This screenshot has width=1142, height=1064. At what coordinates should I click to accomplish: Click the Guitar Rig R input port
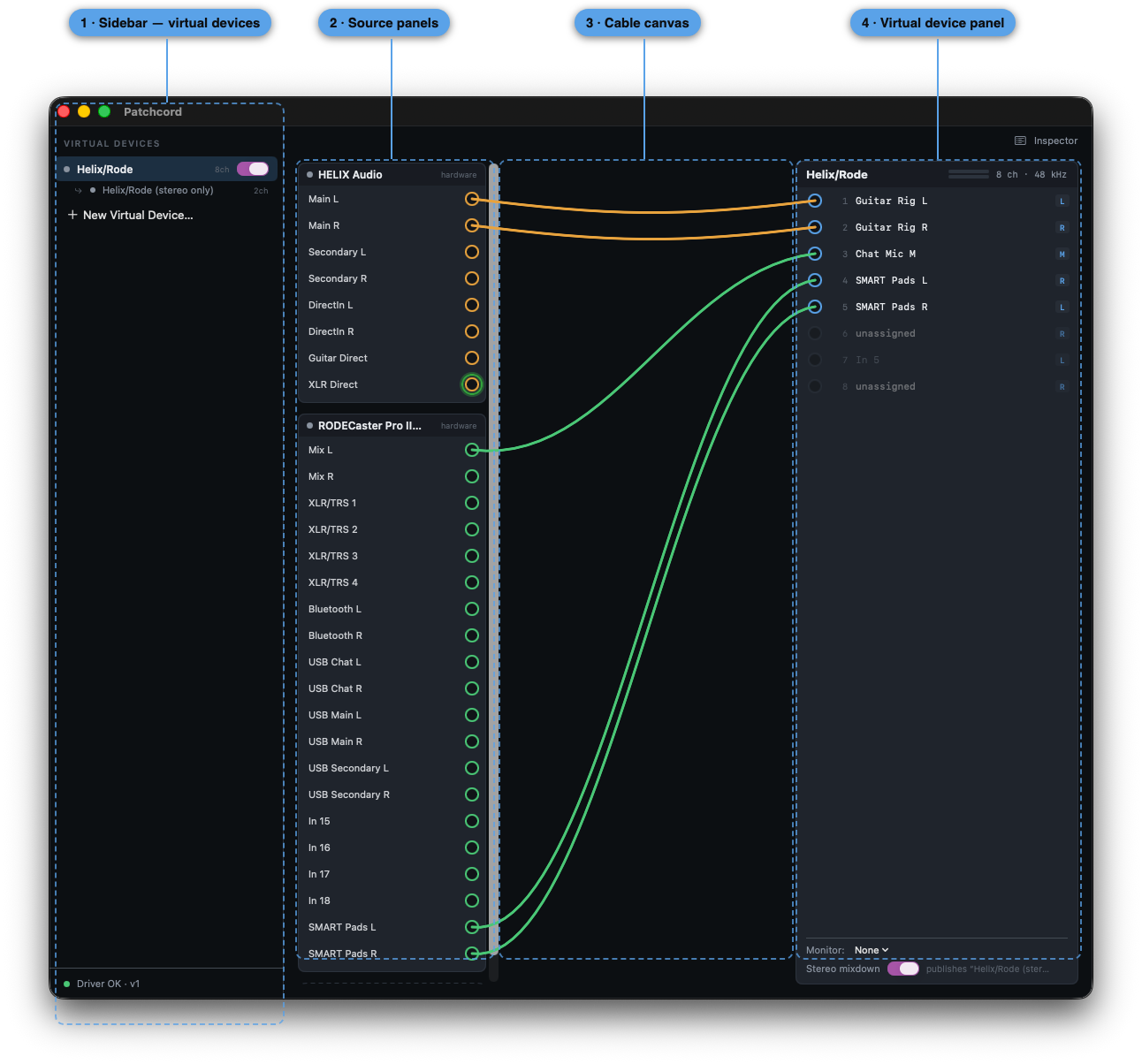click(x=815, y=227)
